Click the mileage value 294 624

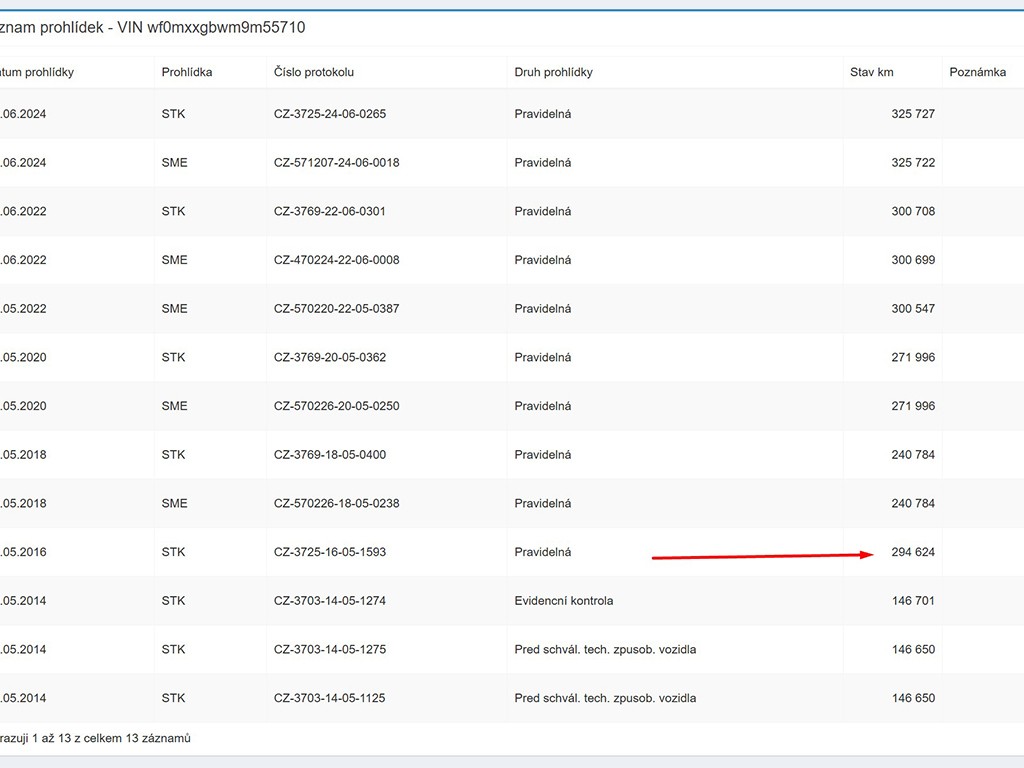click(913, 552)
